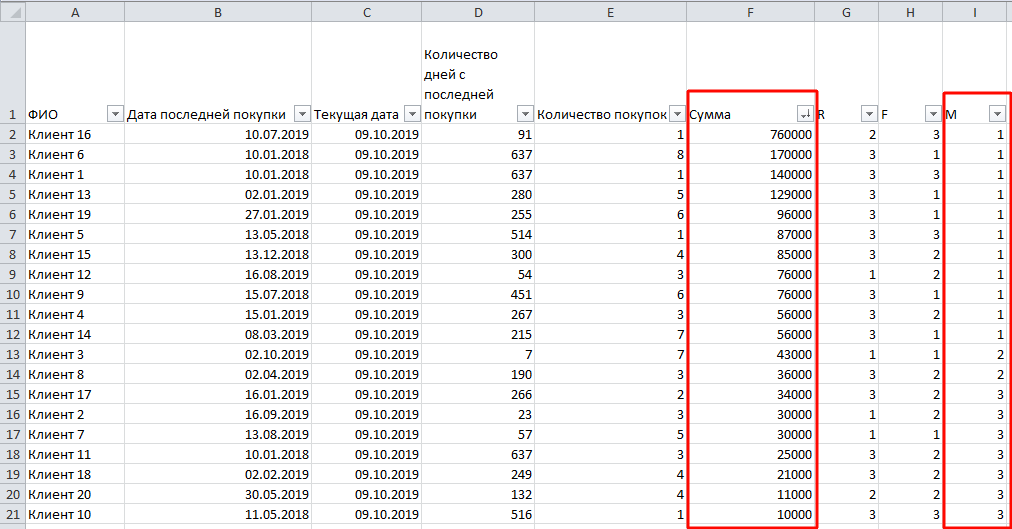
Task: Select row 2 by its row number
Action: pyautogui.click(x=12, y=134)
